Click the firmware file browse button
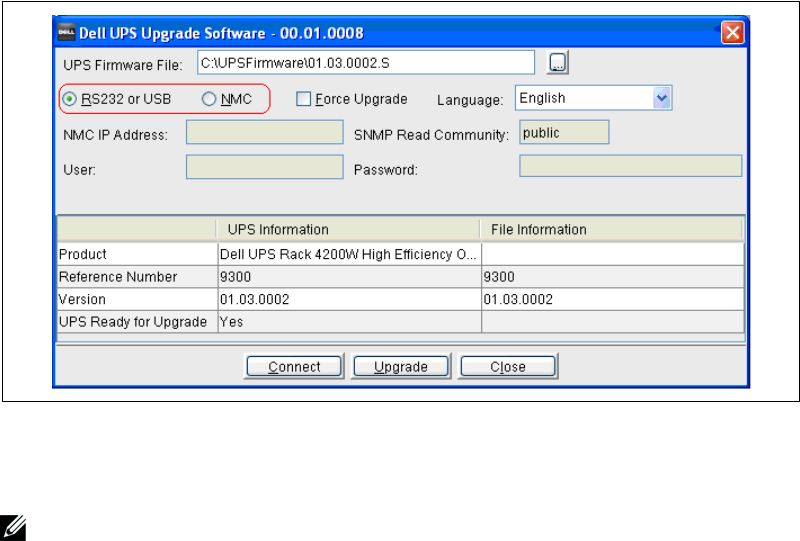800x541 pixels. [558, 62]
